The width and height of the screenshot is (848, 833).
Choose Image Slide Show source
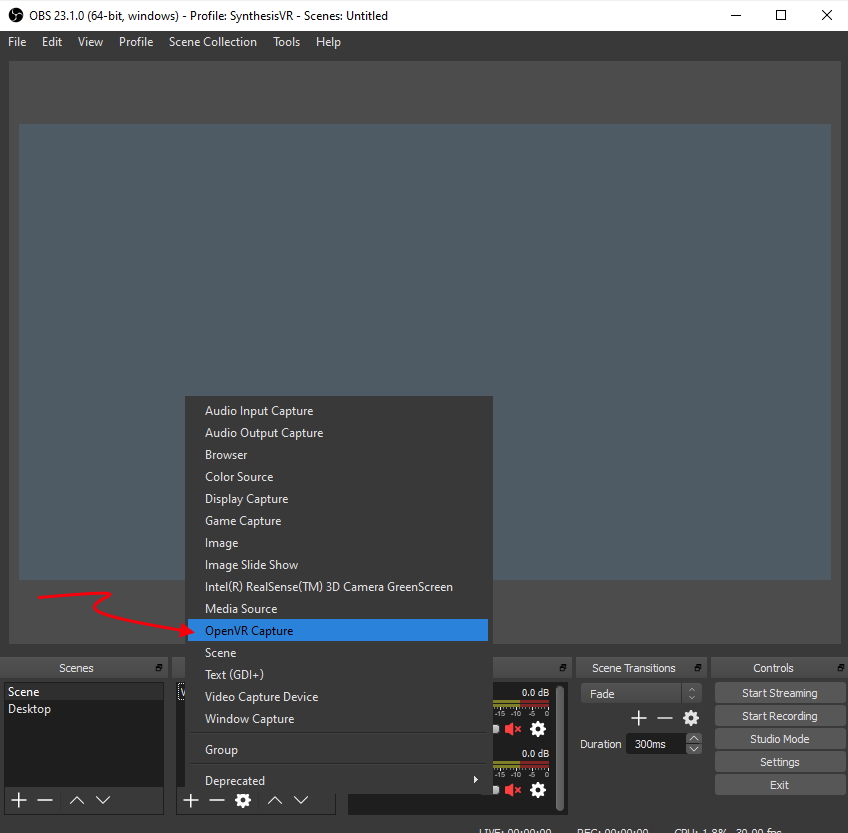tap(338, 565)
